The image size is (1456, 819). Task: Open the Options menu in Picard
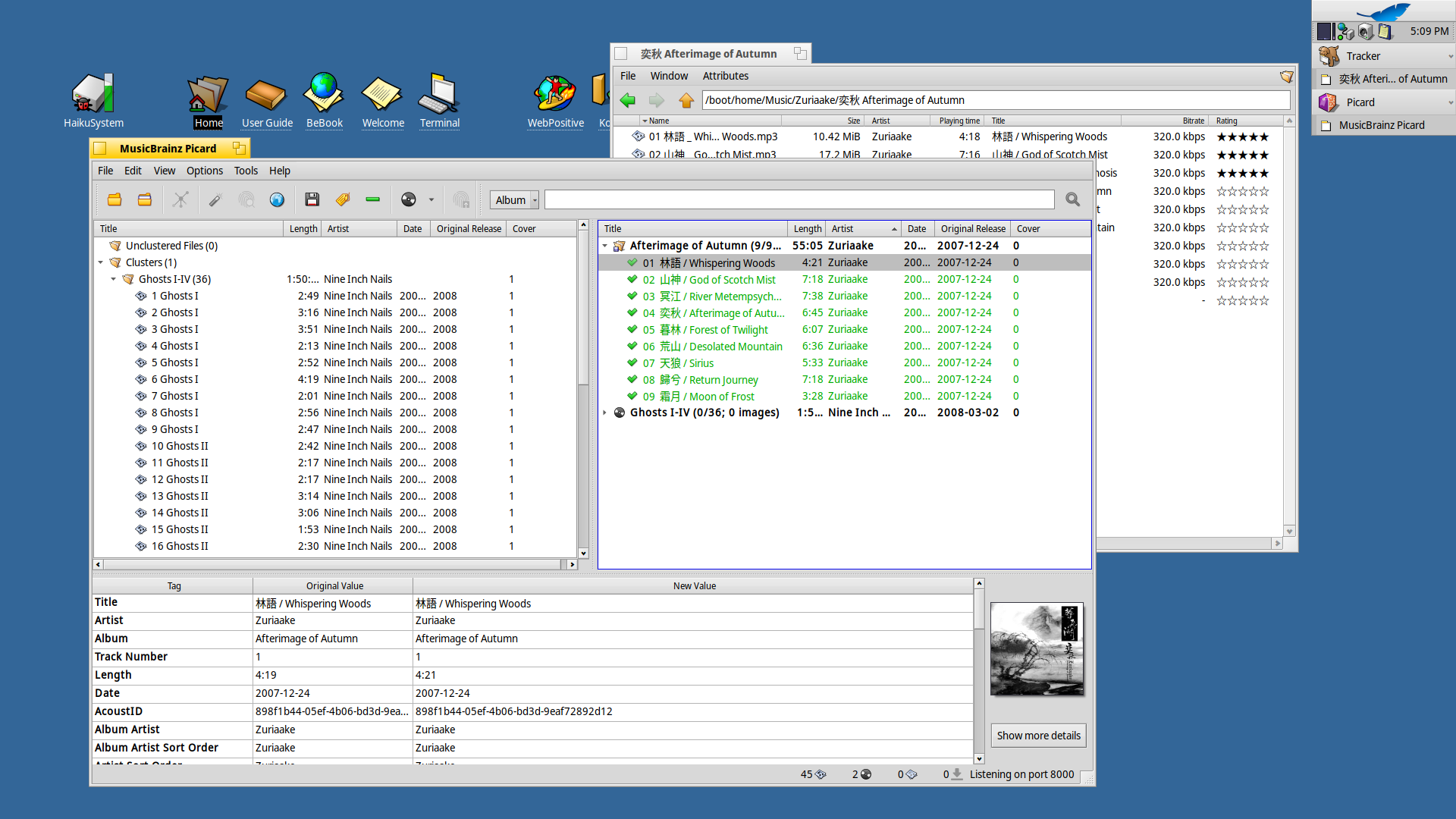coord(205,171)
